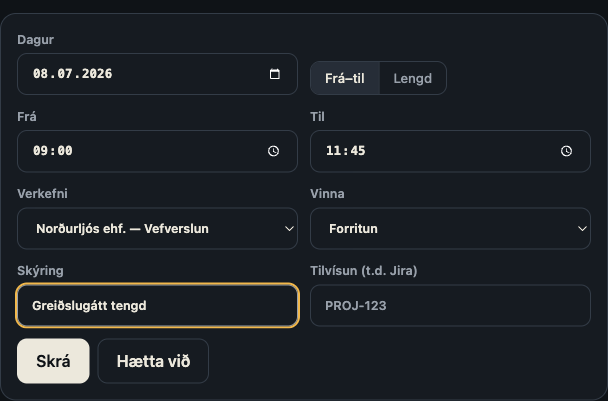Screen dimensions: 608x401
Task: Open the Verkefni dropdown showing Norðurljós ehf.
Action: tap(157, 228)
